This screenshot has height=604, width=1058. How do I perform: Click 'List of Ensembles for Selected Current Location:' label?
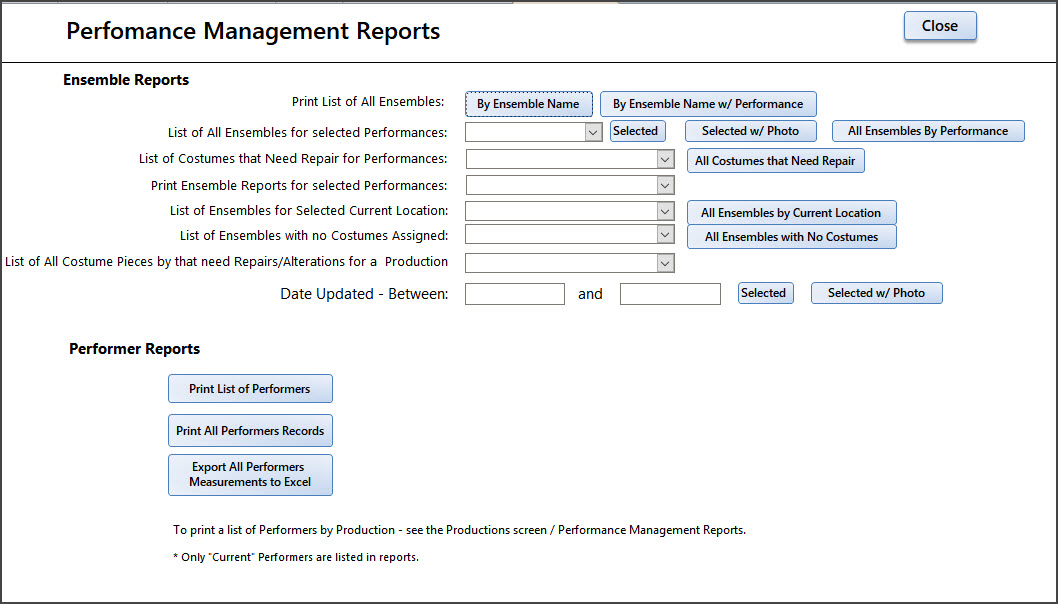tap(309, 211)
